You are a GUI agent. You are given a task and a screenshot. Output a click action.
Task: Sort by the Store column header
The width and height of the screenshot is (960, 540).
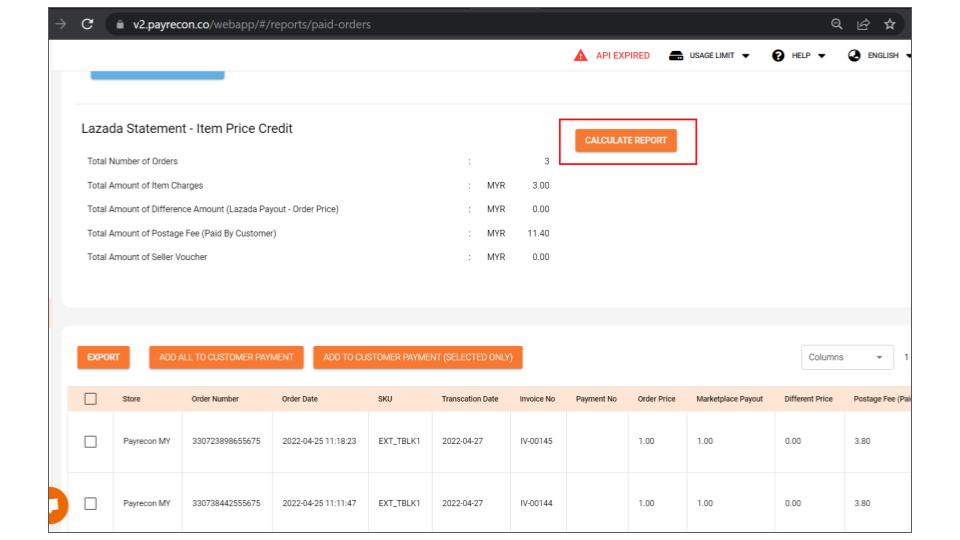tap(131, 399)
